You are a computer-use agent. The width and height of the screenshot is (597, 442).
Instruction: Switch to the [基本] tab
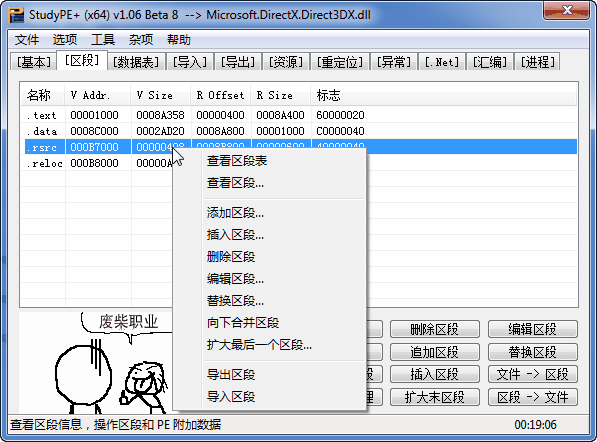coord(34,62)
